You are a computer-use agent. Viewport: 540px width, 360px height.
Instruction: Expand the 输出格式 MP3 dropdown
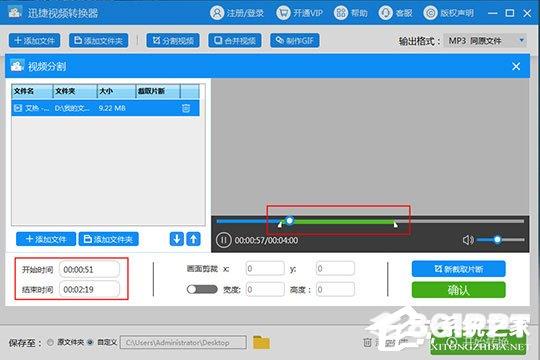coord(485,41)
